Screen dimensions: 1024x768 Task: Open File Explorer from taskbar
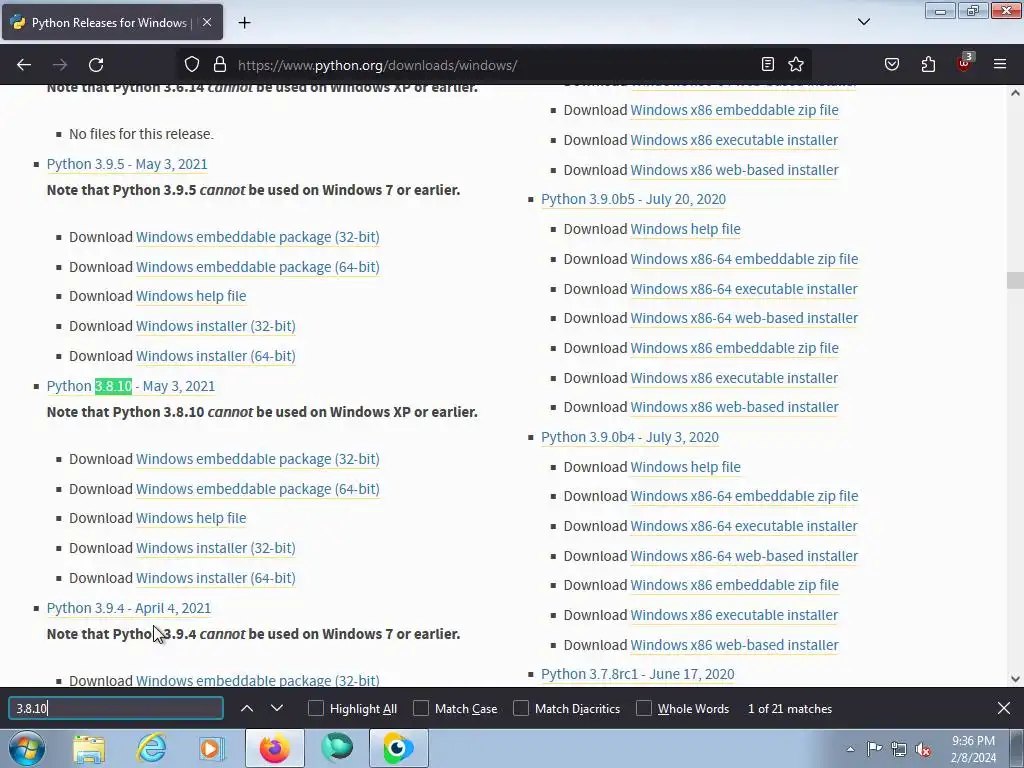[x=89, y=749]
